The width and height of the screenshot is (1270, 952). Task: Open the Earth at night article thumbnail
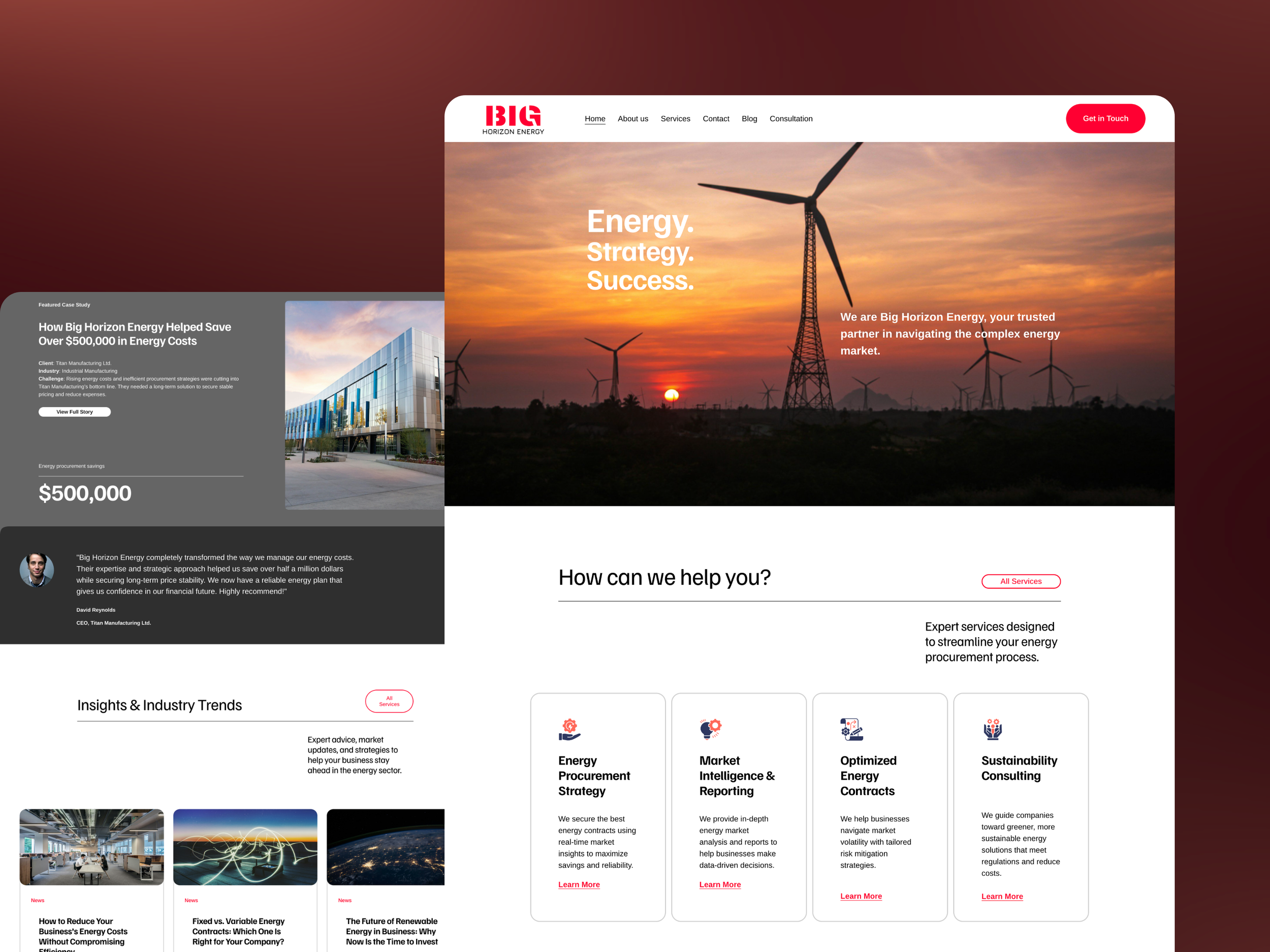tap(385, 847)
